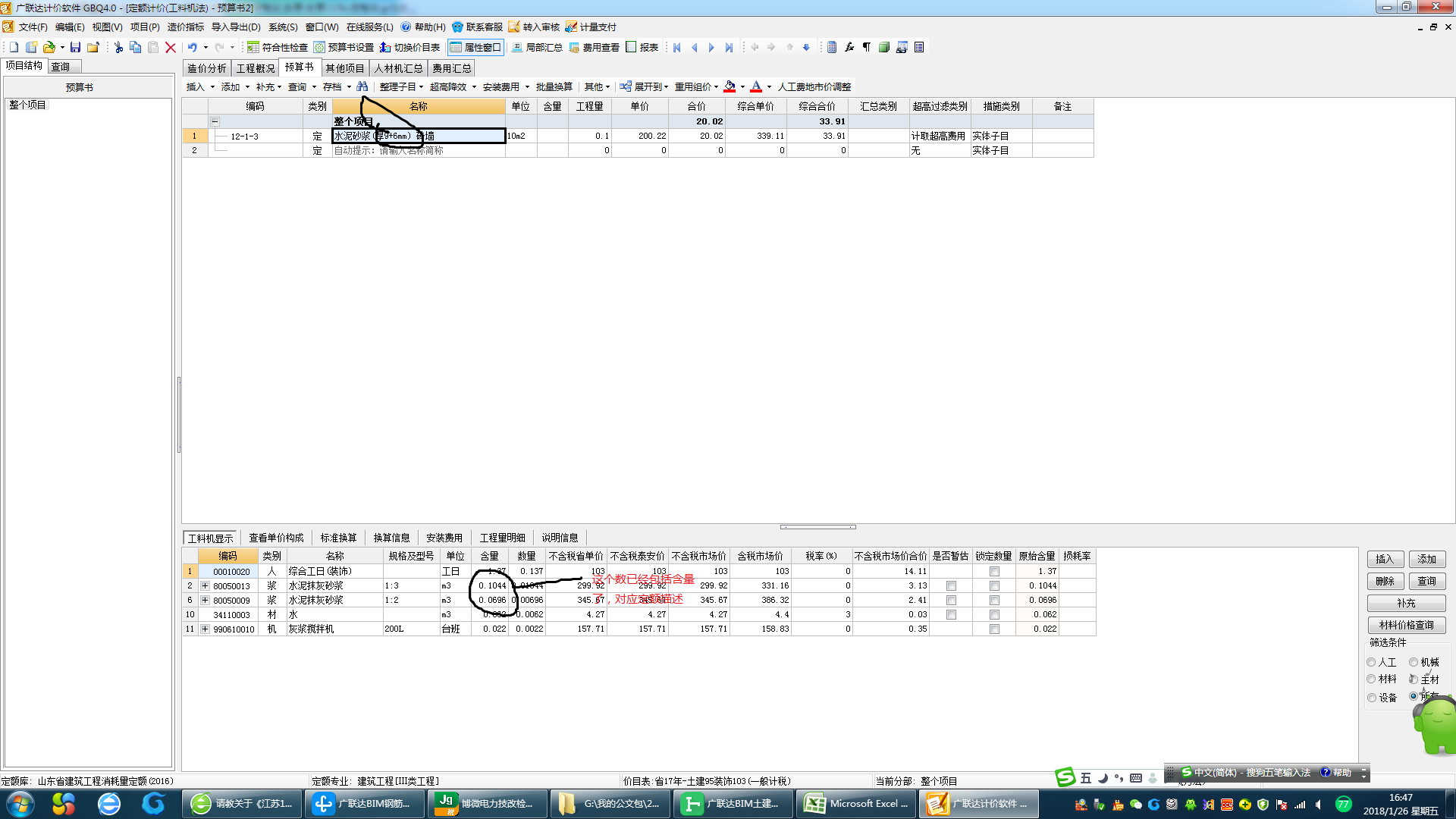
Task: Click the 插入 button in right panel
Action: click(x=1385, y=559)
